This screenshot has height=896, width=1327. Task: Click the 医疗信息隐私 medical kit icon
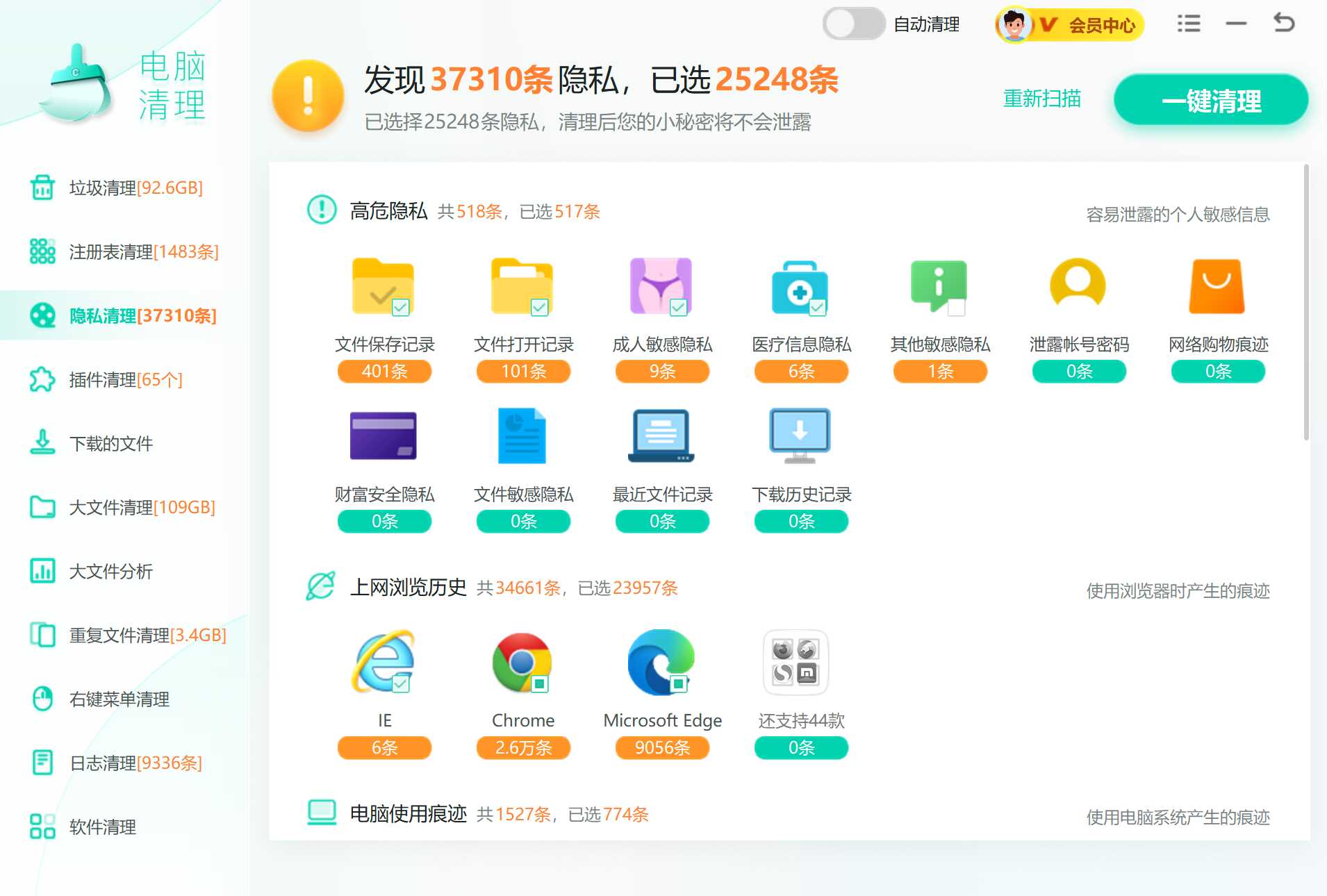[x=800, y=287]
